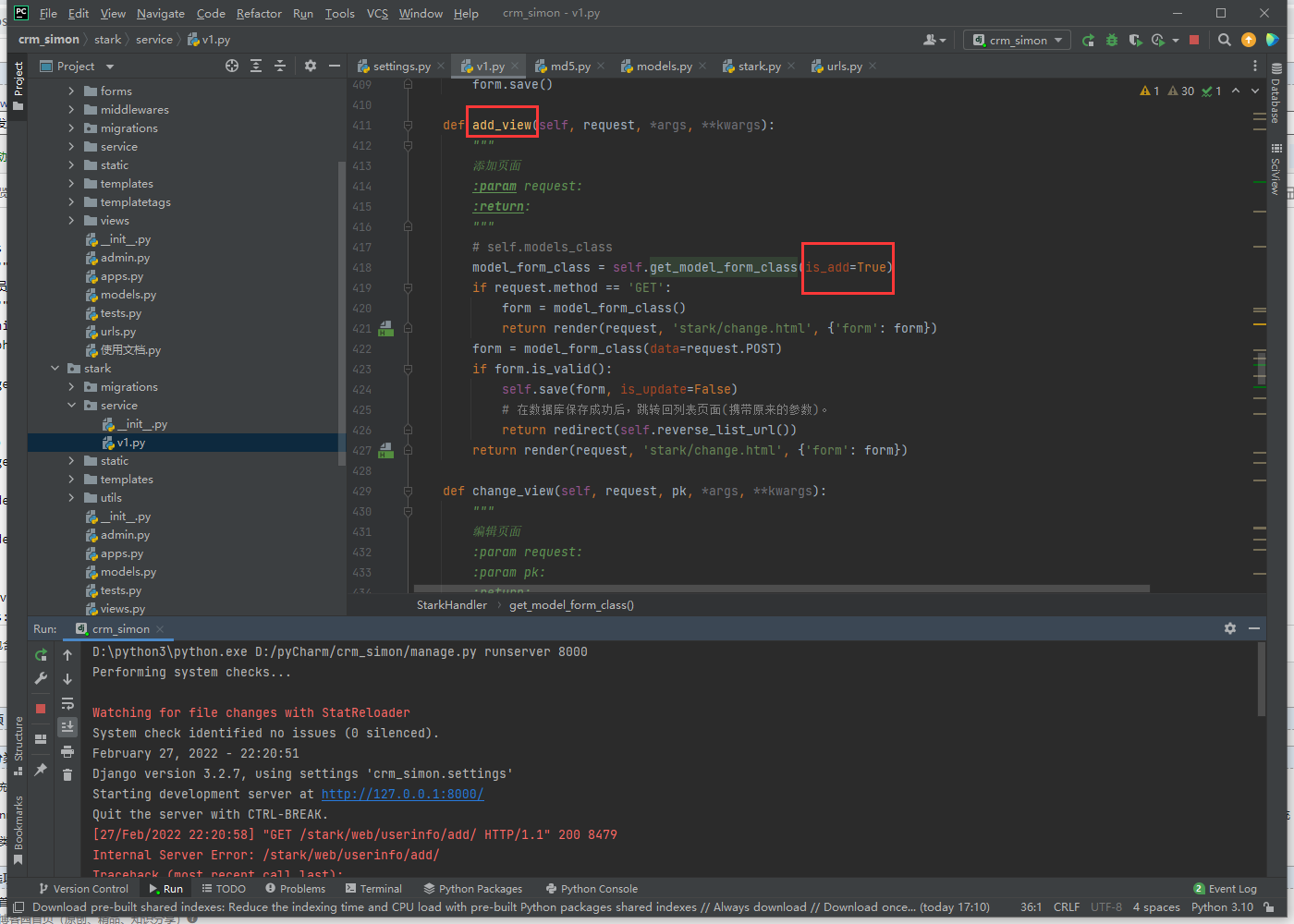Open Event Log button

[1225, 889]
